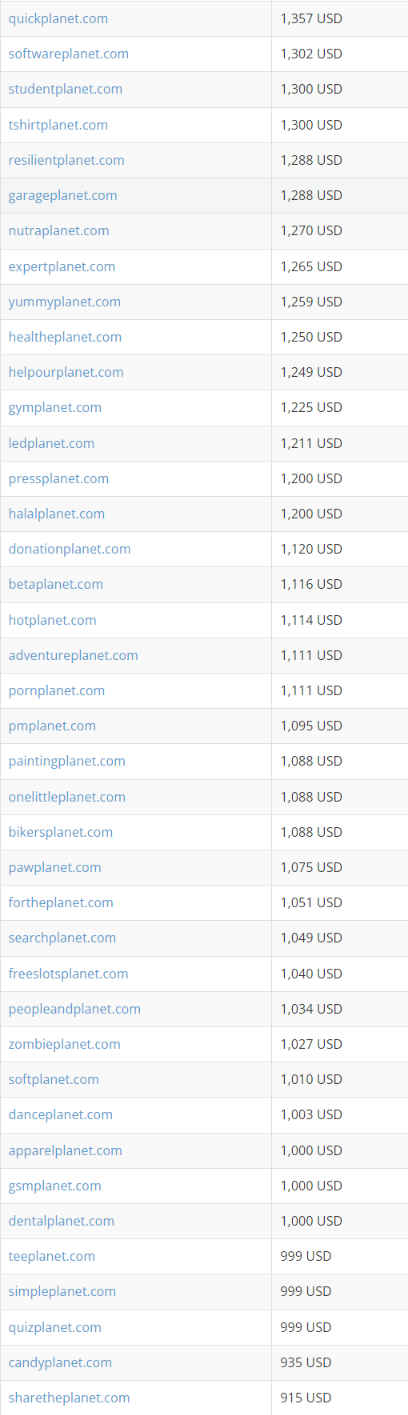The width and height of the screenshot is (408, 1415).
Task: Open the hotplanet.com domain
Action: (52, 620)
